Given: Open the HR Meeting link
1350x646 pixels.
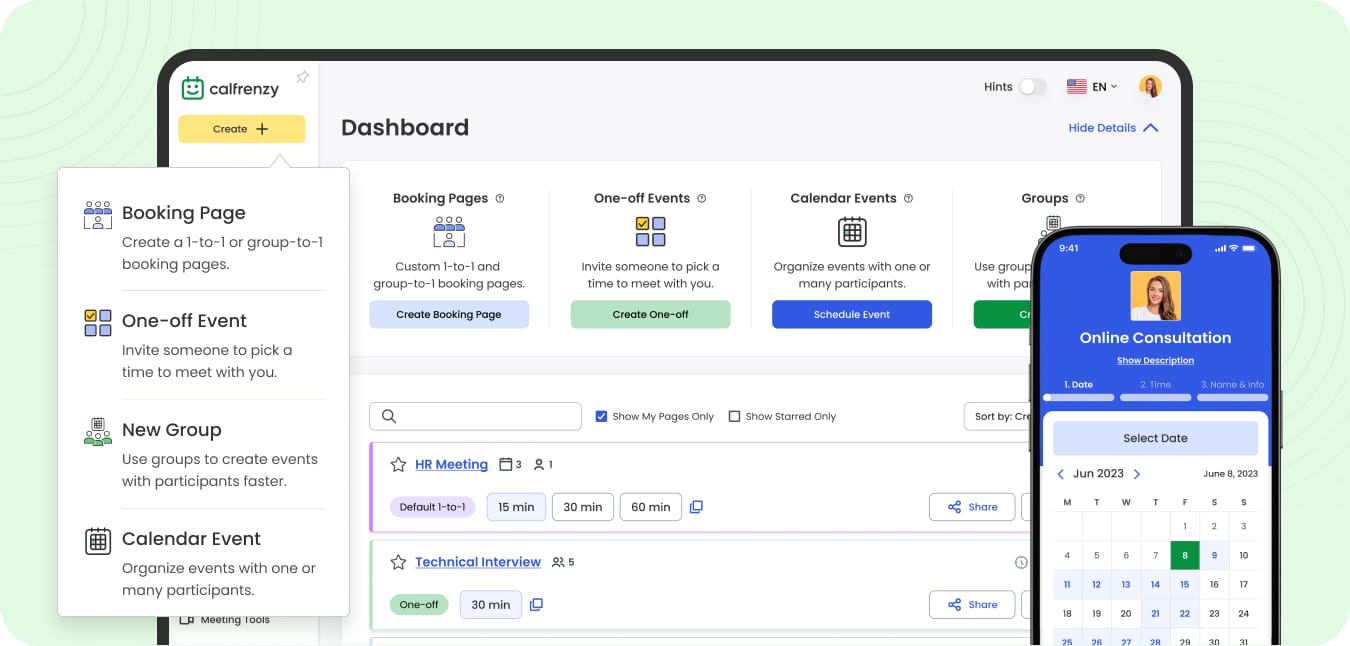Looking at the screenshot, I should [451, 464].
